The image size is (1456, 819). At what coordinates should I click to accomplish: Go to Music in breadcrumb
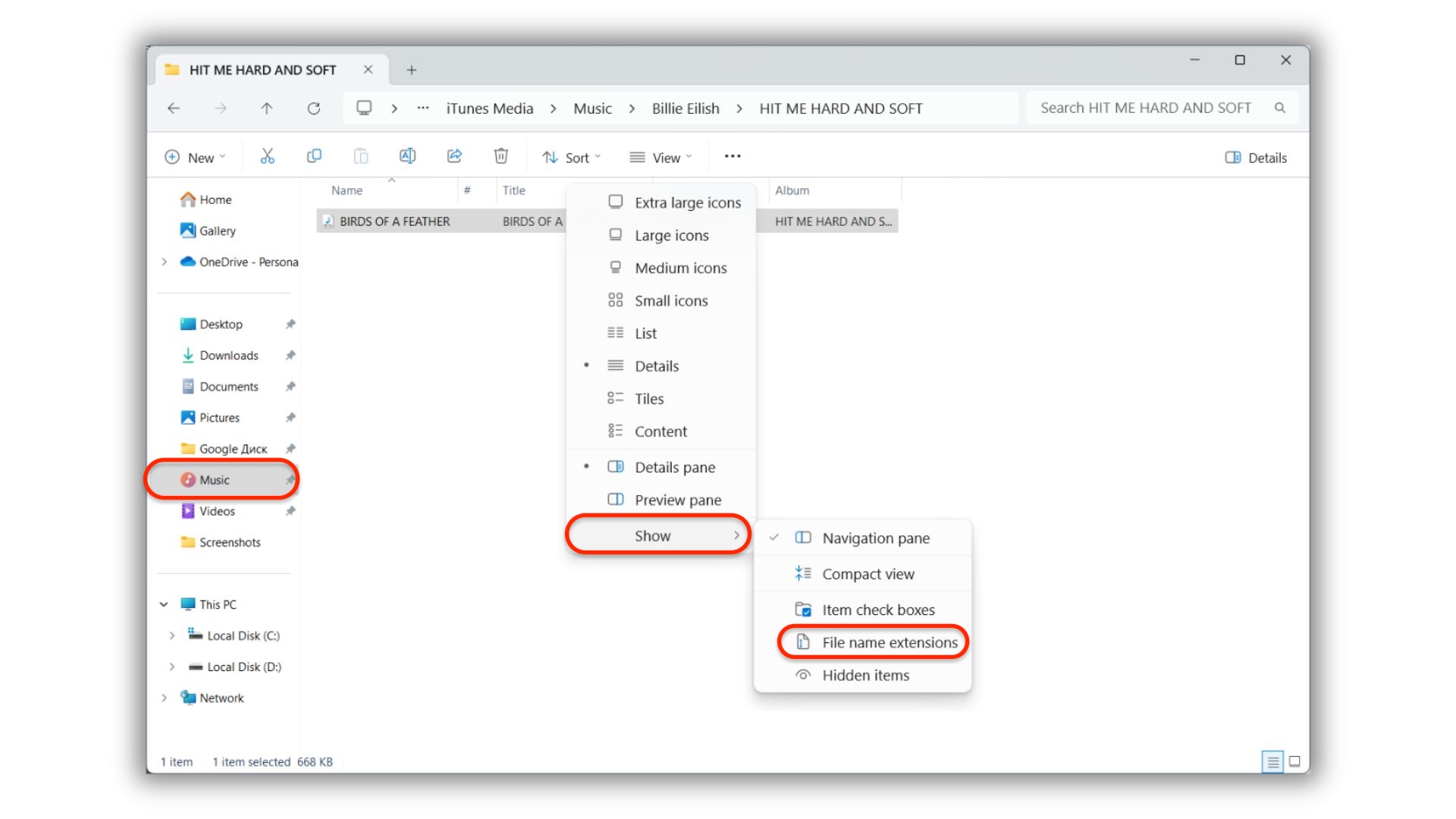[592, 108]
